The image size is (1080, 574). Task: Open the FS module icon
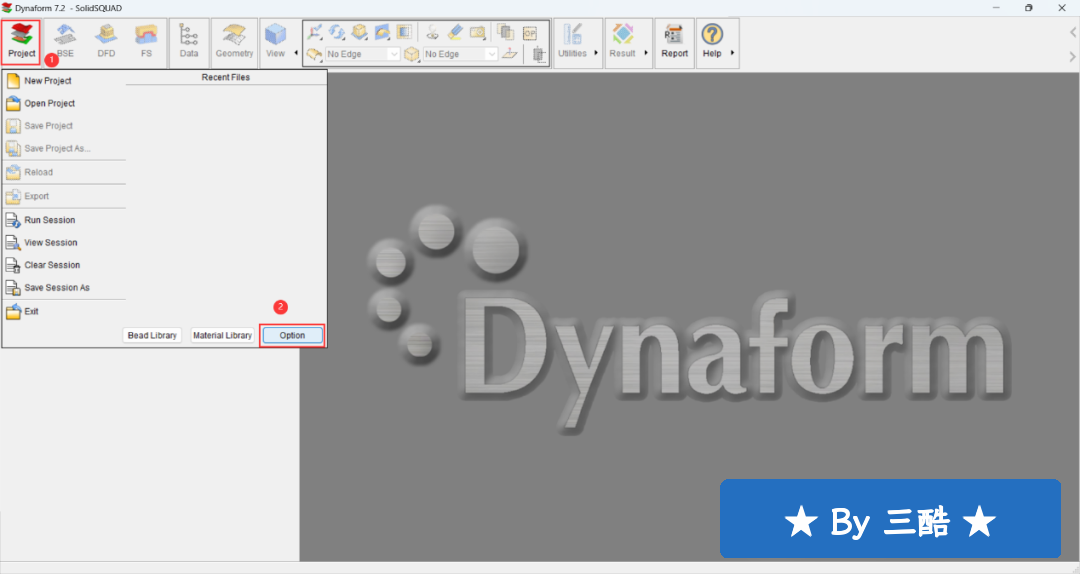146,42
